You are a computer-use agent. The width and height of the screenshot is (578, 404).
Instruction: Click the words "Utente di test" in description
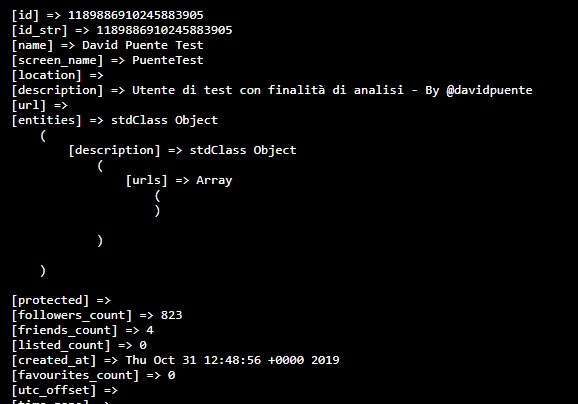point(182,90)
